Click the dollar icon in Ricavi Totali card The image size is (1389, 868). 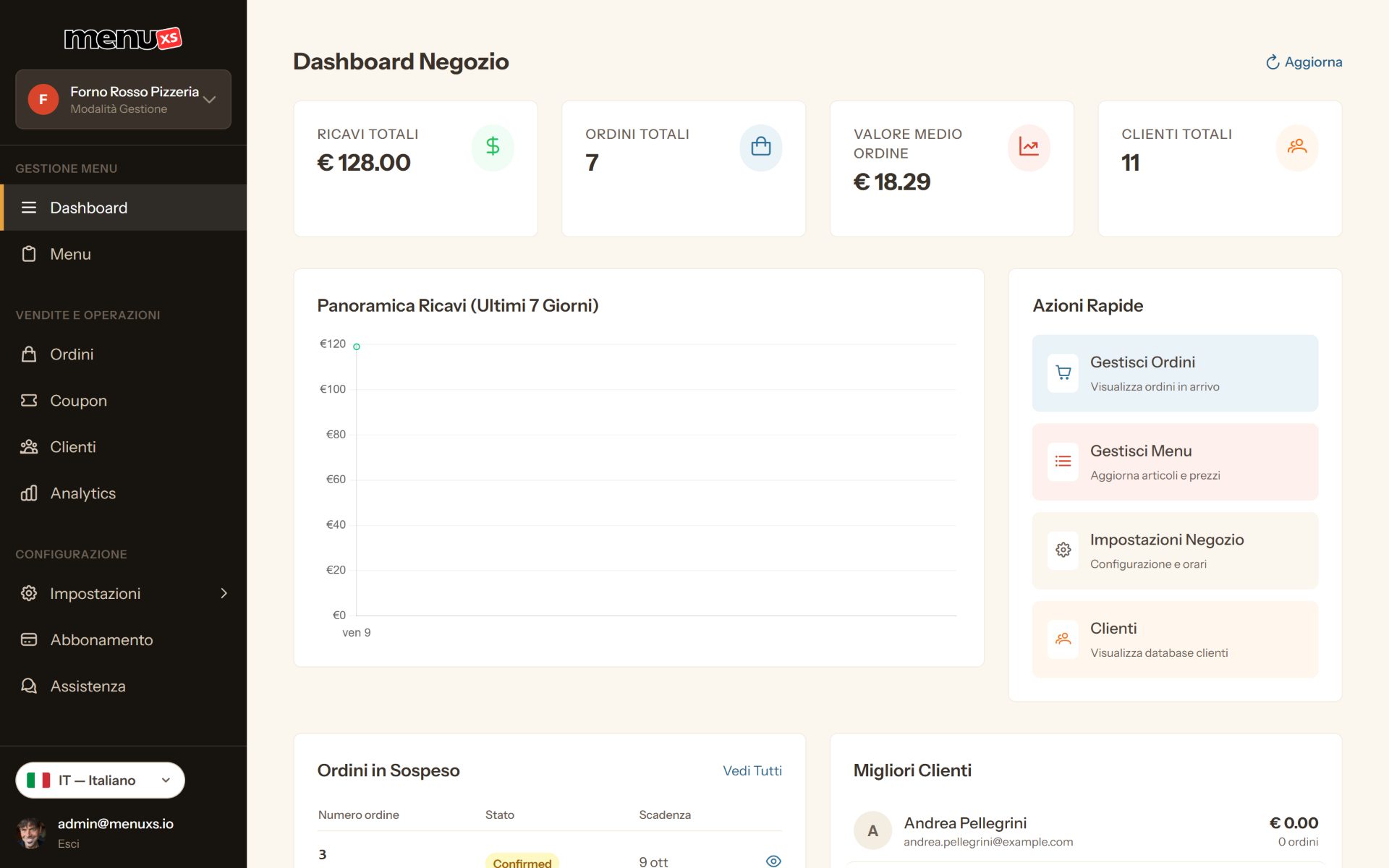click(493, 147)
